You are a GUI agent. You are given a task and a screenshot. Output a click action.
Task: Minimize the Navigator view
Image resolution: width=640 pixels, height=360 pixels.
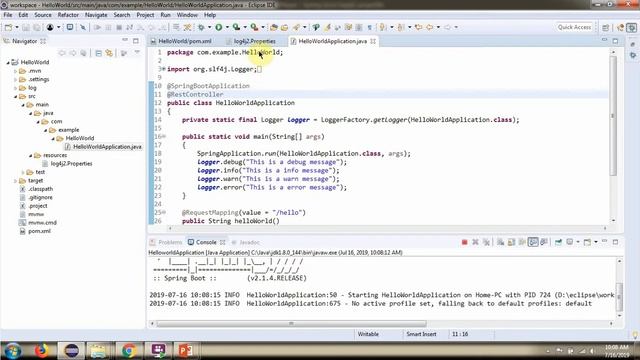coord(125,40)
